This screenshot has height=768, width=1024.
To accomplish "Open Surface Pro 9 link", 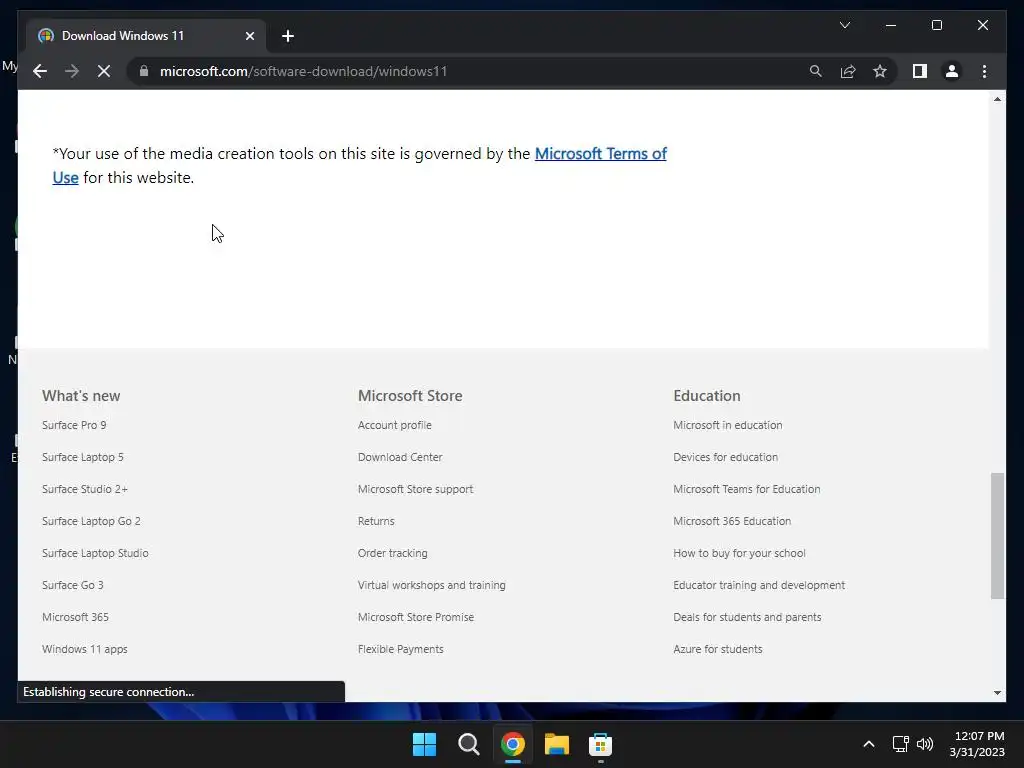I will tap(74, 425).
